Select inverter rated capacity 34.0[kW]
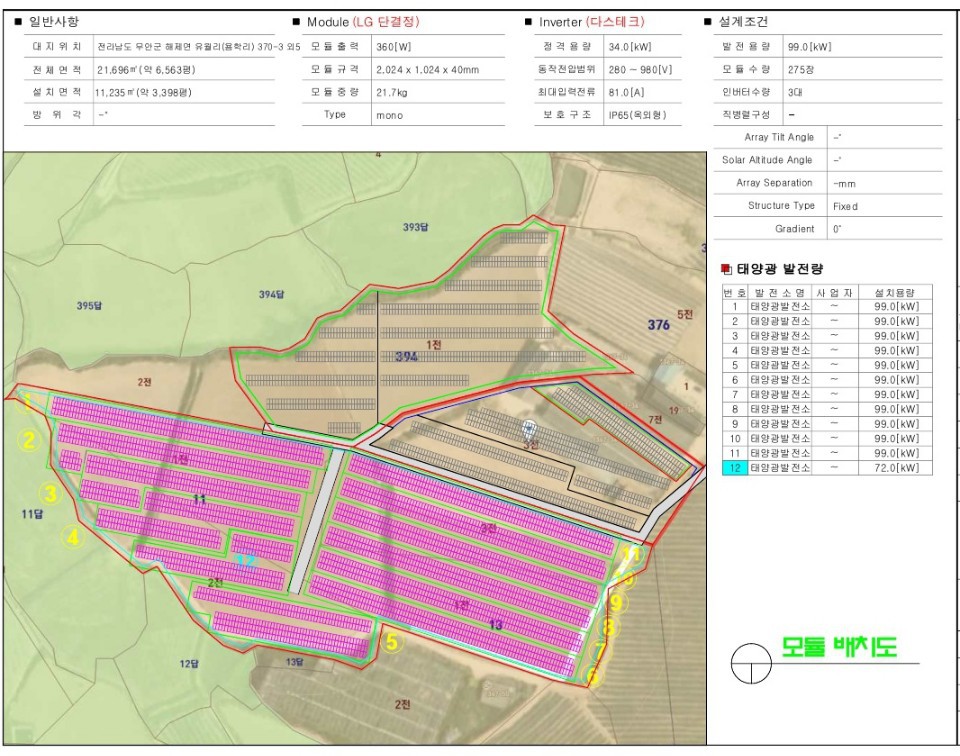The width and height of the screenshot is (960, 756). coord(630,47)
